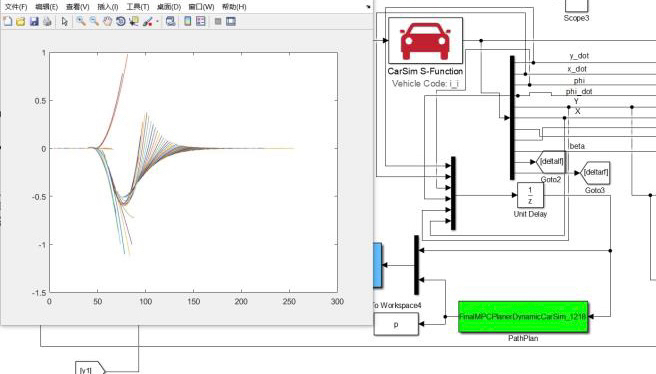Image resolution: width=656 pixels, height=374 pixels.
Task: Open the 查看(V) menu
Action: coord(77,7)
